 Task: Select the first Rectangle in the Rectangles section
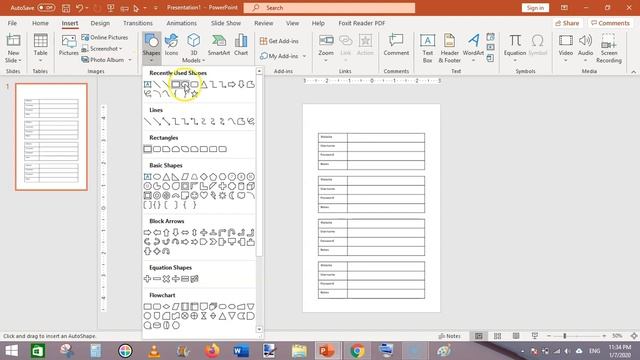pyautogui.click(x=148, y=149)
